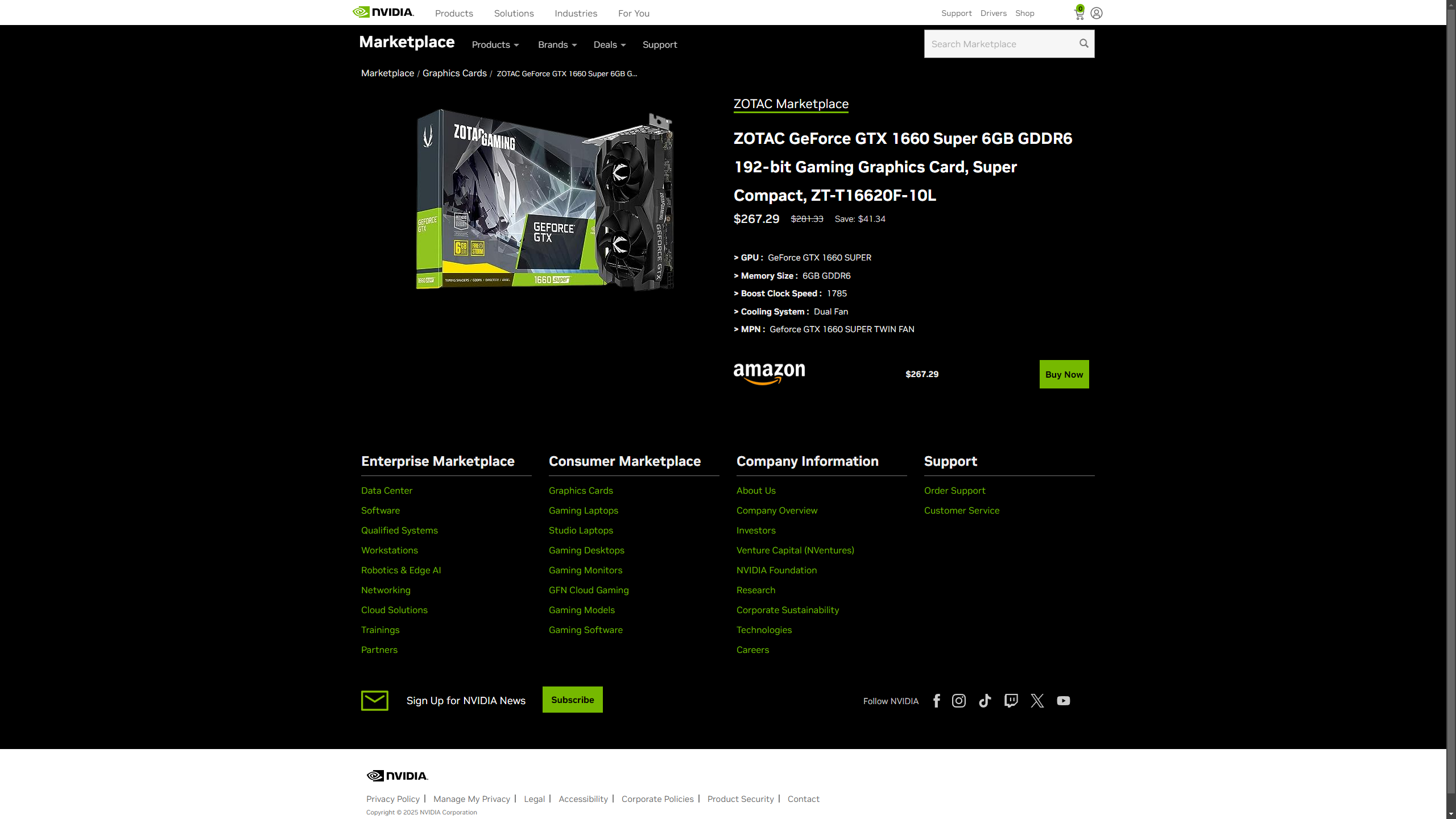Open Product Security link
1456x819 pixels.
741,799
